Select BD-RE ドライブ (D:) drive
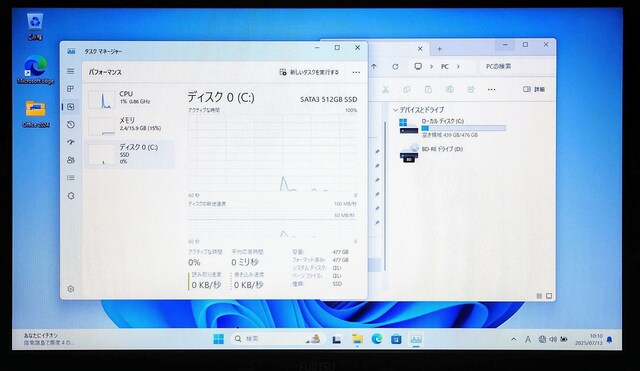 click(x=431, y=153)
